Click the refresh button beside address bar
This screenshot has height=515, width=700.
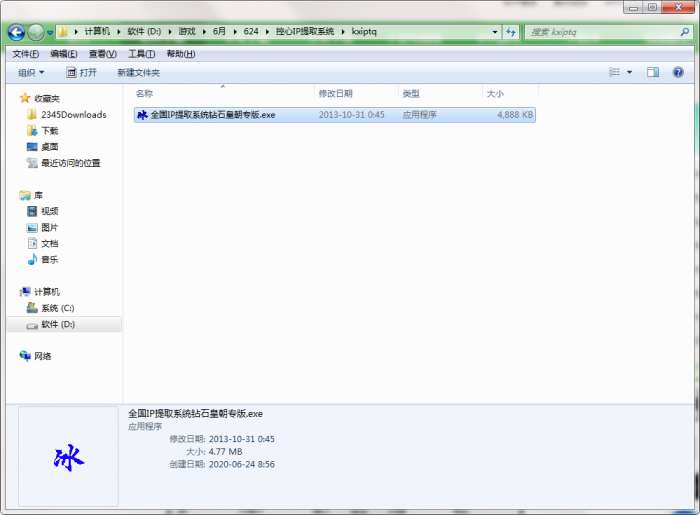[511, 32]
